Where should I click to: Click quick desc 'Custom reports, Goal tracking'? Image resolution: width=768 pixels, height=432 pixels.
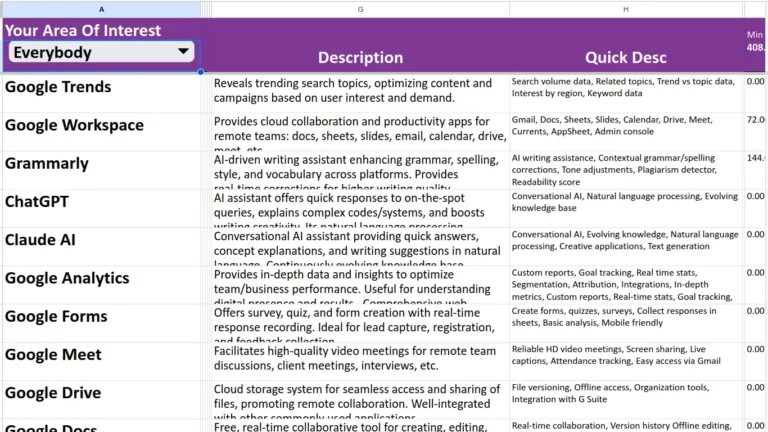(626, 285)
